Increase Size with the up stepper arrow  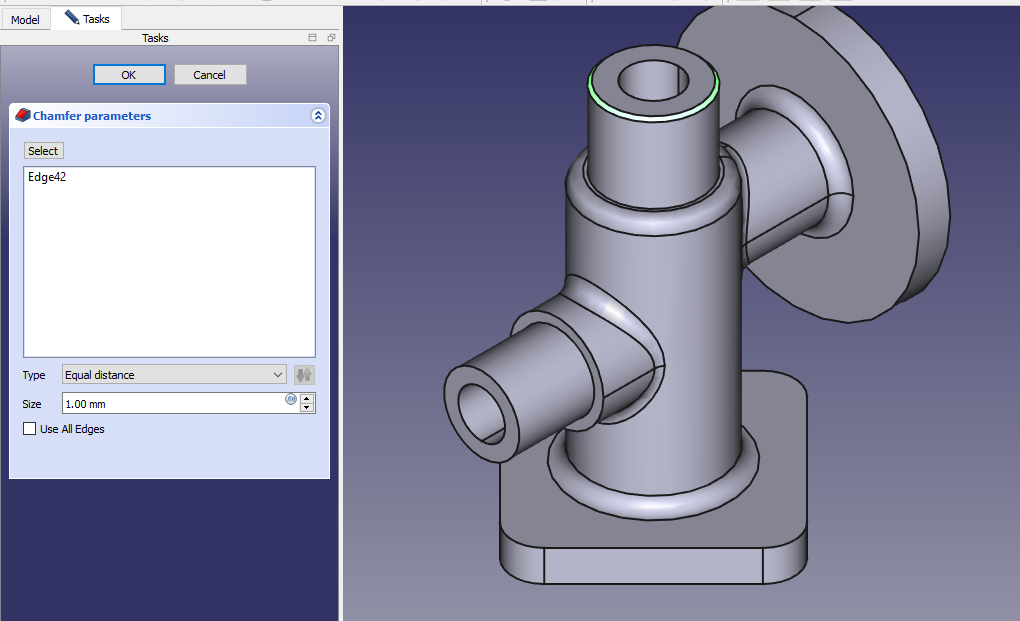(x=307, y=398)
